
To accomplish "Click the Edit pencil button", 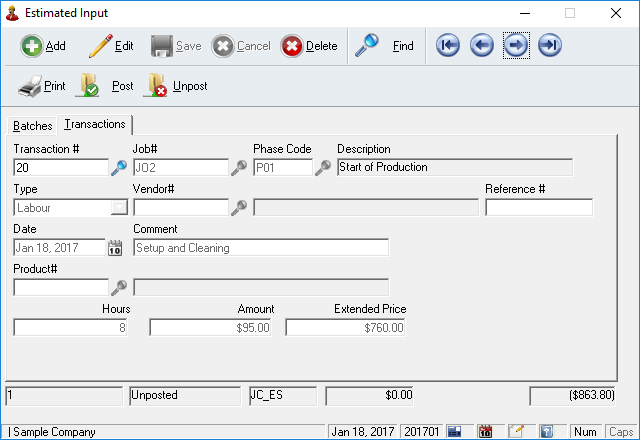I will click(110, 46).
